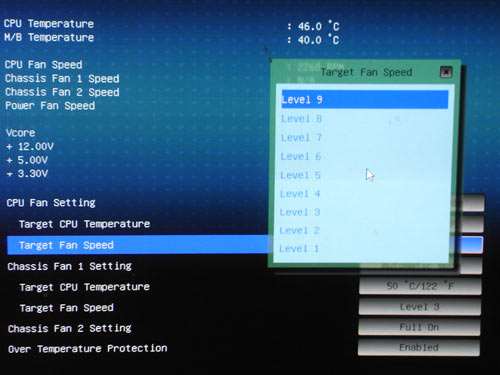The height and width of the screenshot is (375, 500).
Task: Open Chassis Fan 1 Level 3 dropdown
Action: point(420,307)
